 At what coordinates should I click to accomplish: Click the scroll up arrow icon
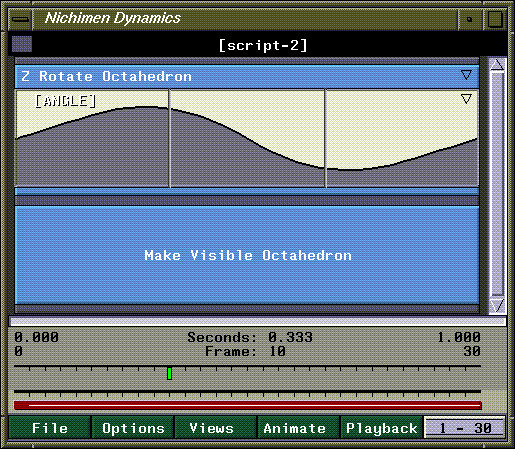497,65
